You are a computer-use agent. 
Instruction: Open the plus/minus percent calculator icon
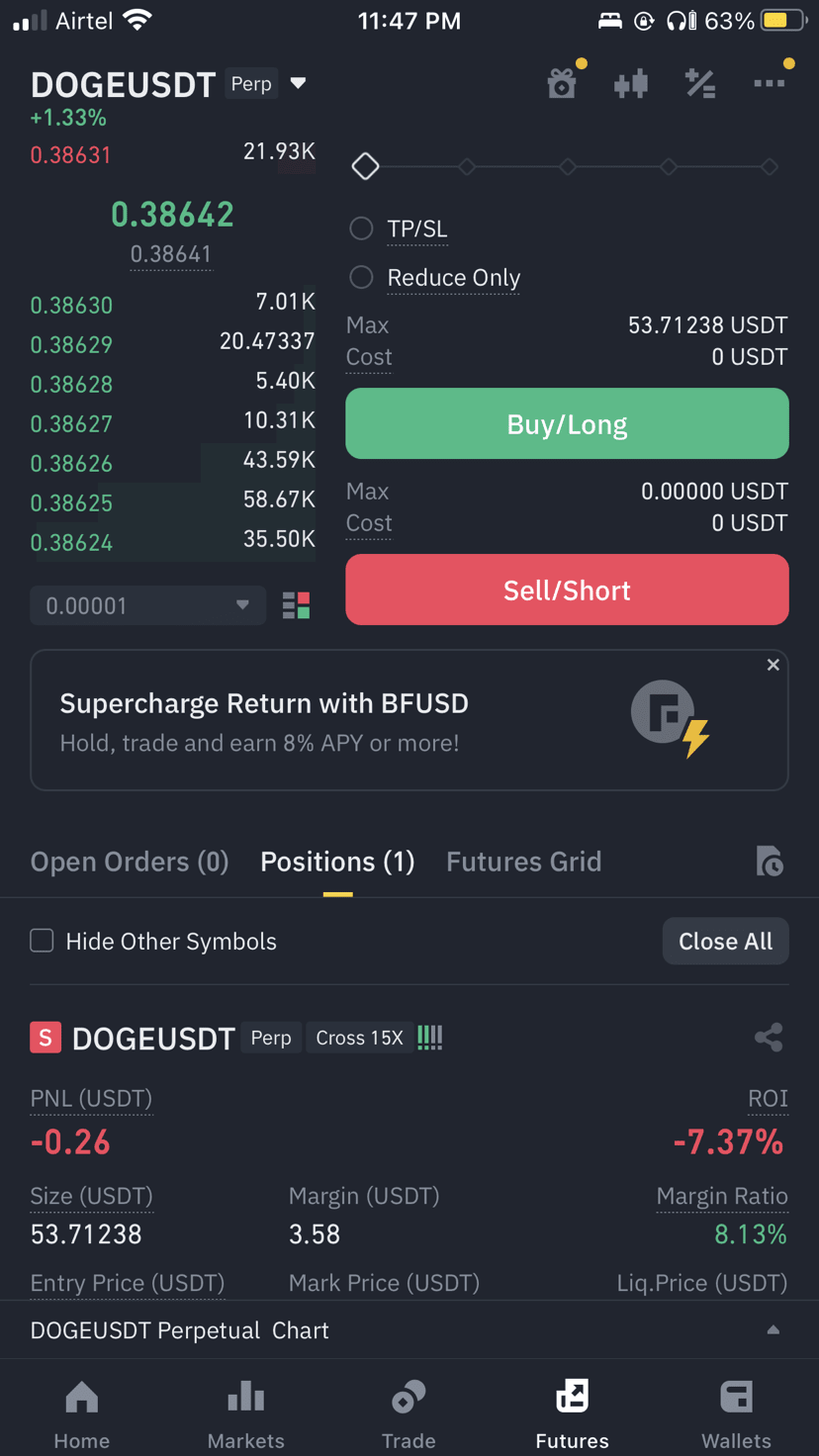click(700, 84)
